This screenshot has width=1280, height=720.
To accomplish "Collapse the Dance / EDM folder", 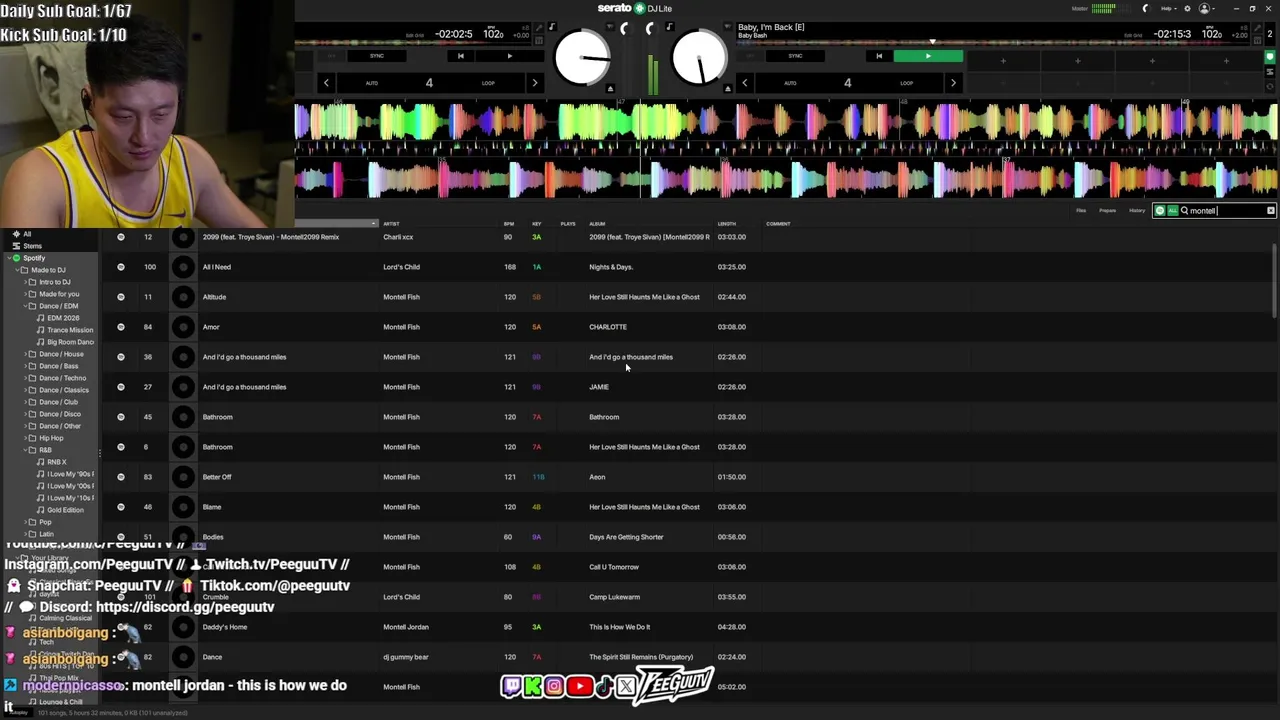I will click(x=24, y=306).
